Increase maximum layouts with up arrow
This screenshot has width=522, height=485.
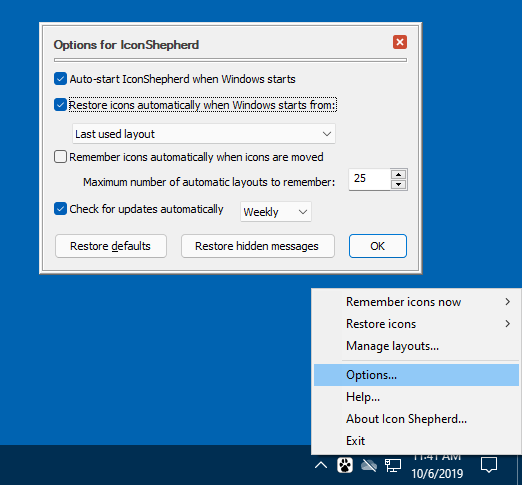click(398, 174)
